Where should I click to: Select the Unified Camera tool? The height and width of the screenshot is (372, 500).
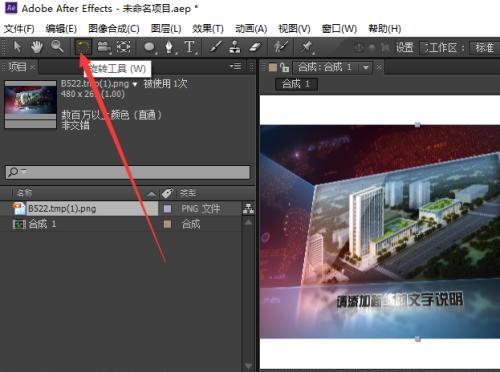[x=104, y=47]
